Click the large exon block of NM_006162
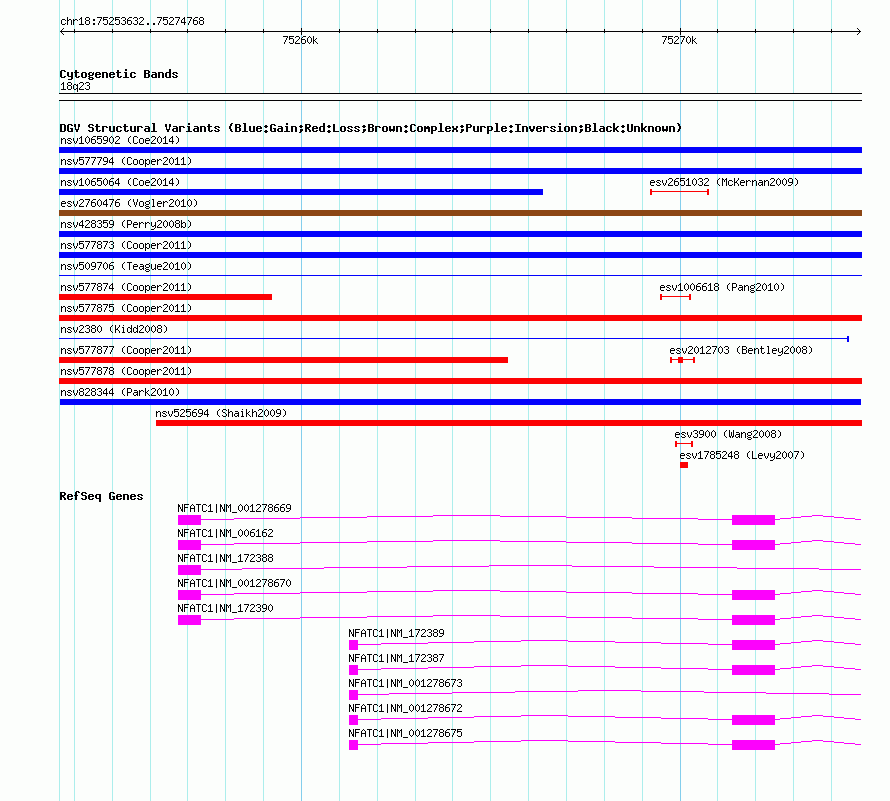The width and height of the screenshot is (890, 801). click(753, 545)
